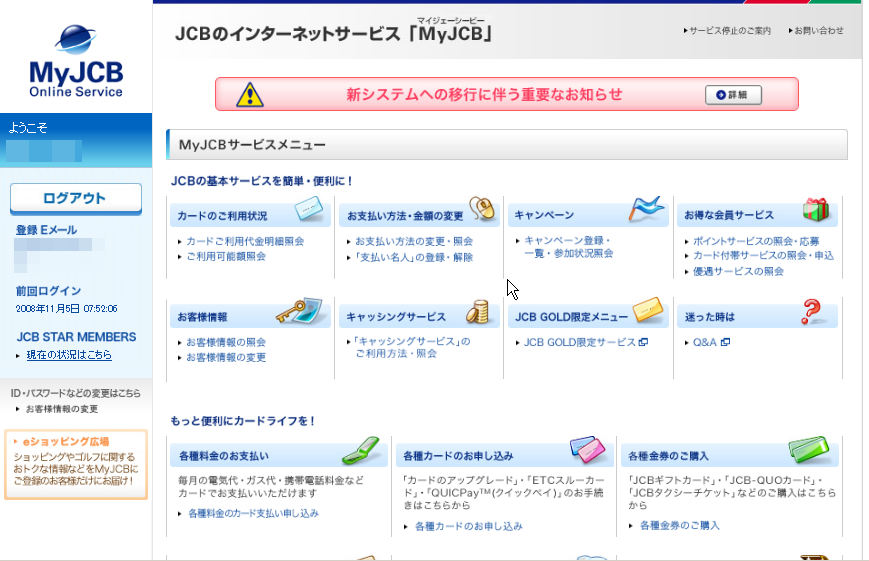Click the 登録 Eメール label in sidebar
Image resolution: width=869 pixels, height=561 pixels.
coord(47,230)
